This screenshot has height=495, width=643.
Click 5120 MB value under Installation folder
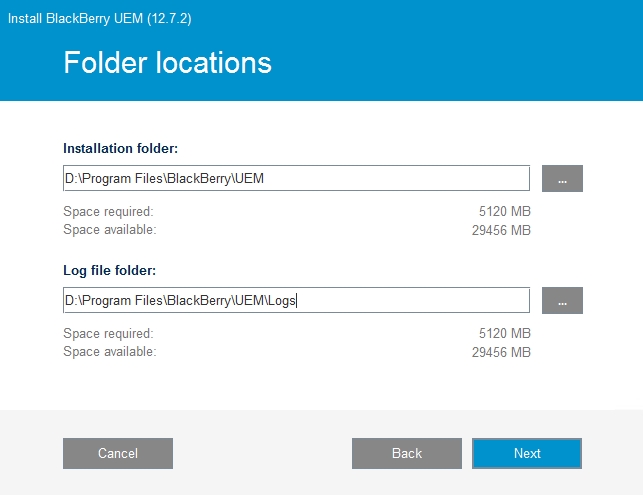pyautogui.click(x=505, y=212)
